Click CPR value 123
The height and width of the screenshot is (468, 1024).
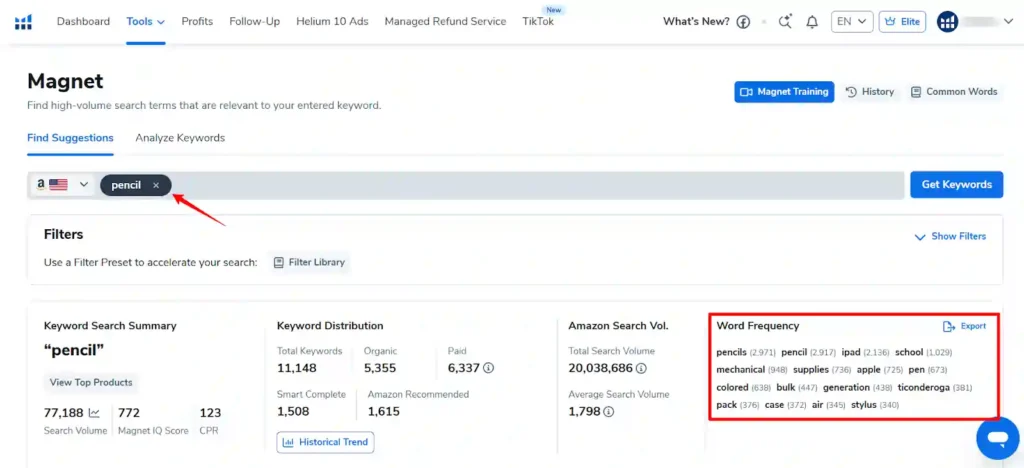(210, 413)
